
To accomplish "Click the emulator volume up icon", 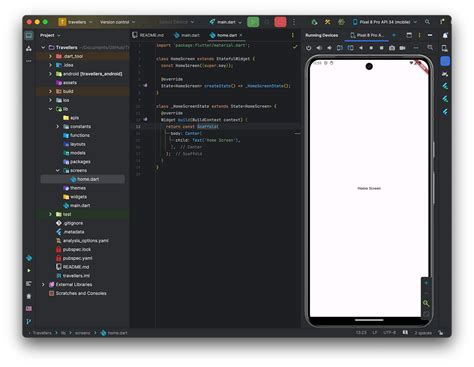I will click(319, 48).
